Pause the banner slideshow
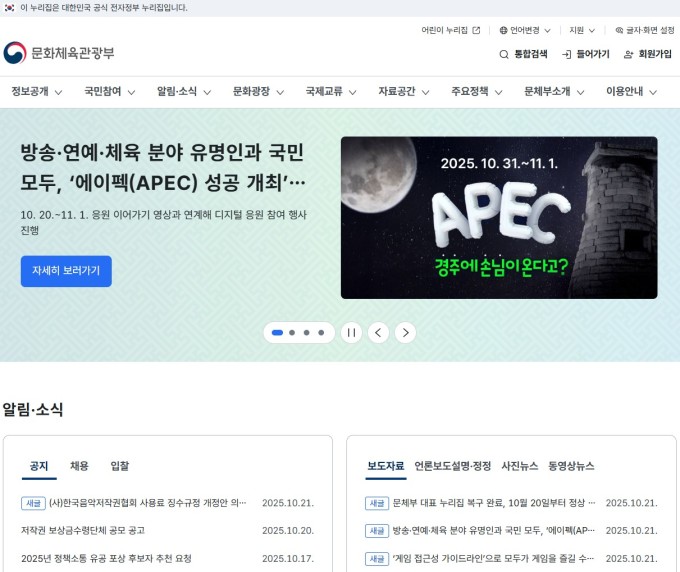This screenshot has width=680, height=572. coord(351,333)
